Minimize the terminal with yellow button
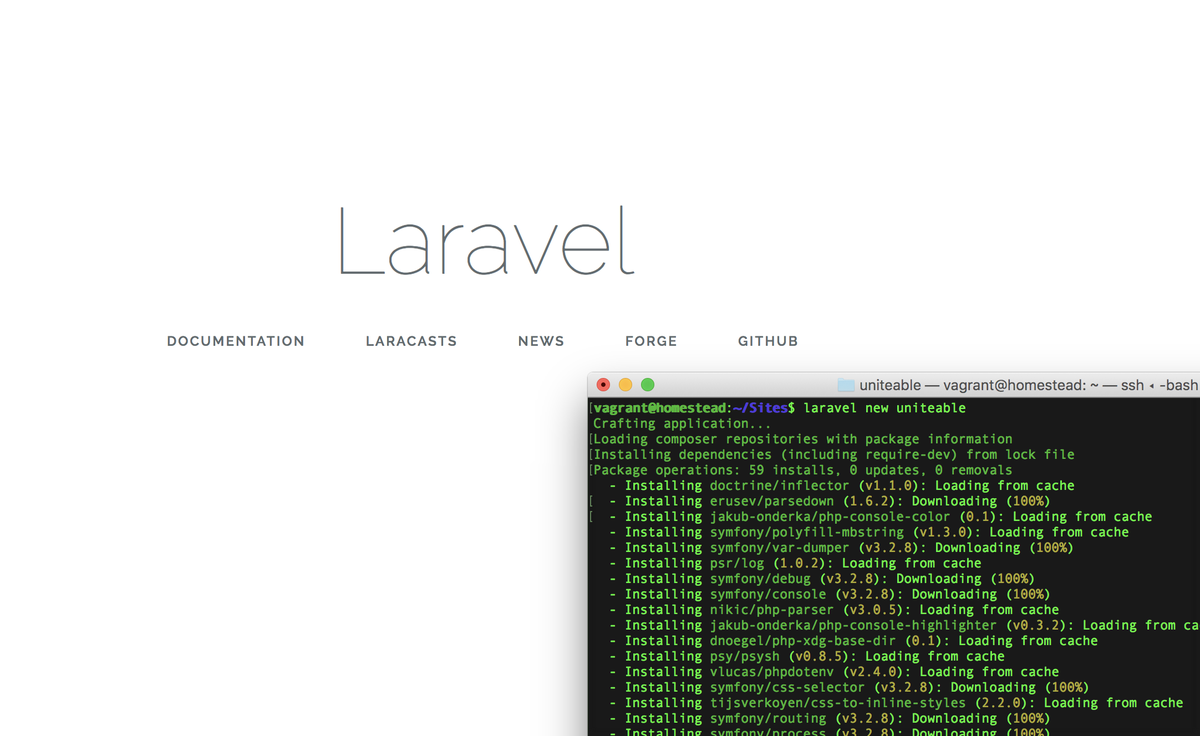Viewport: 1200px width, 736px height. (625, 385)
